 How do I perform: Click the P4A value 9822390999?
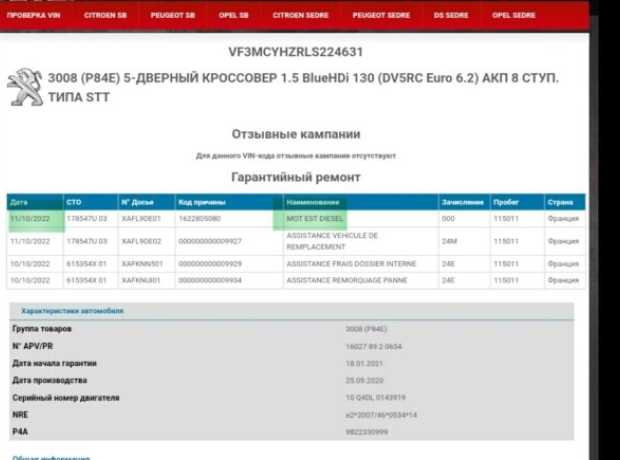[367, 432]
